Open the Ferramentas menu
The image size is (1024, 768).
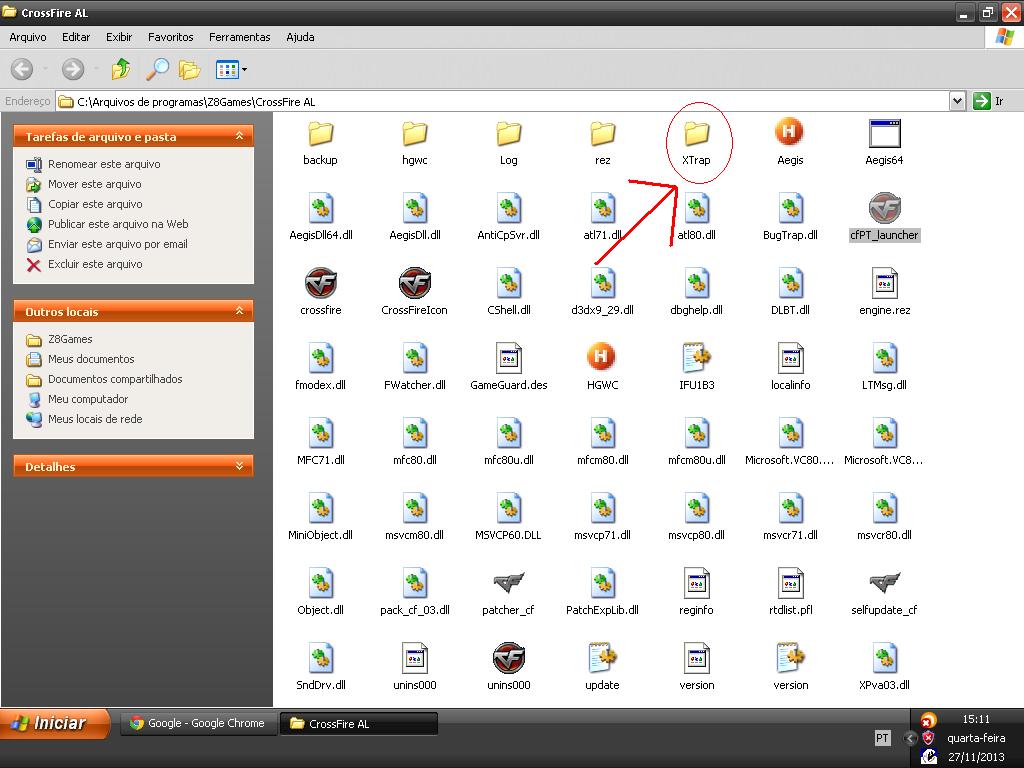(x=239, y=37)
